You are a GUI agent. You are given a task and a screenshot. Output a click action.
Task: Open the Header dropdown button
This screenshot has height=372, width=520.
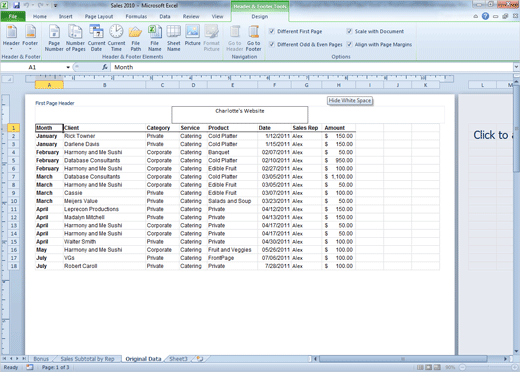pos(11,38)
